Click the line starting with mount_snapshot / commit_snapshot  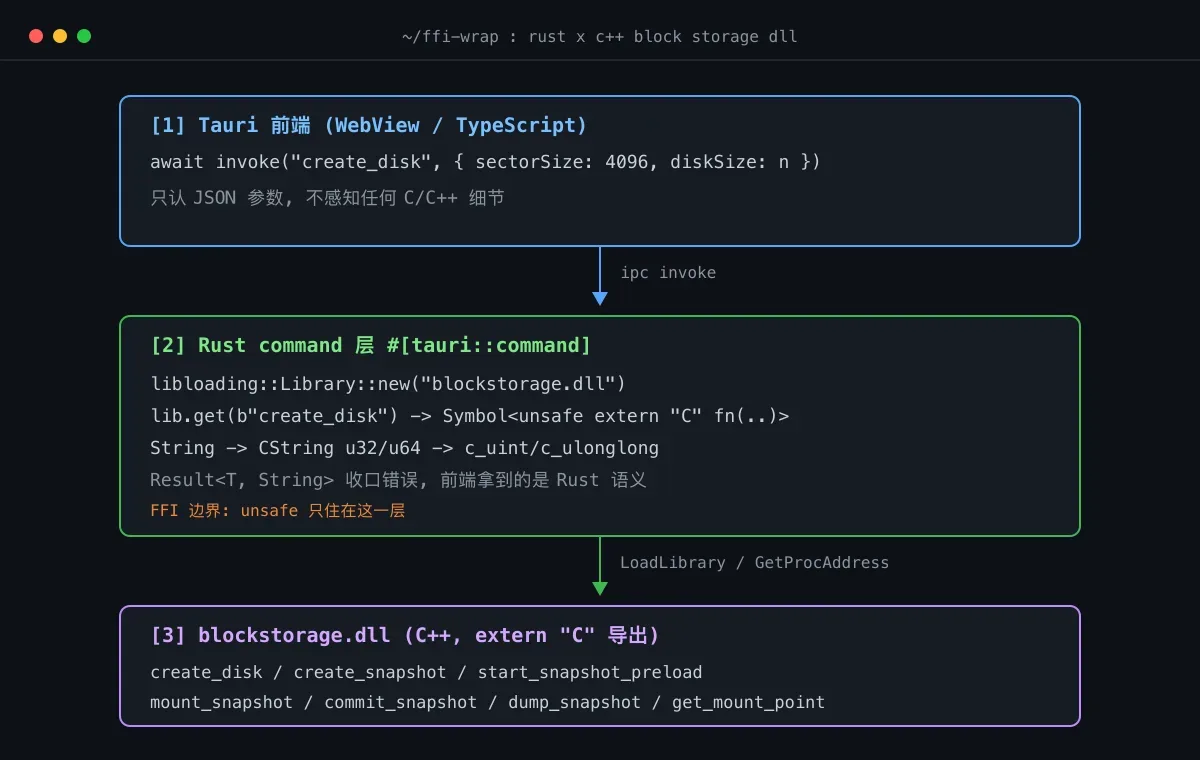coord(488,702)
